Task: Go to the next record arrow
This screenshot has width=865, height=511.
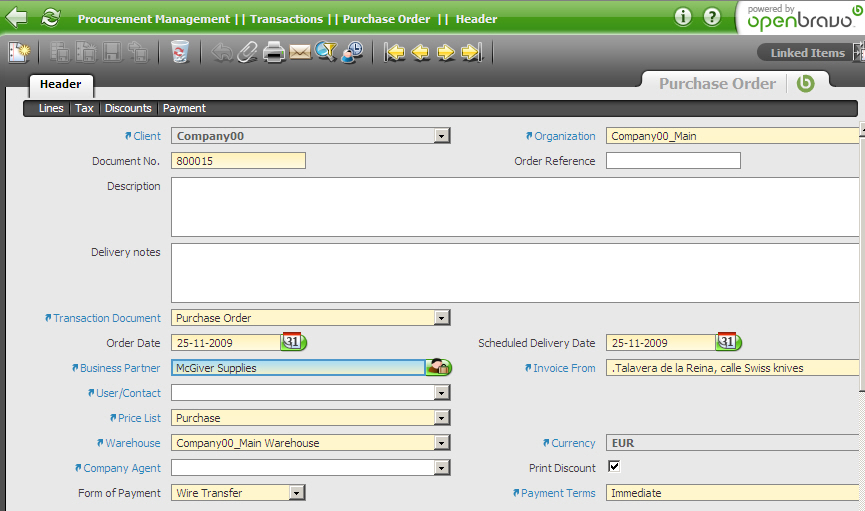Action: pos(446,52)
